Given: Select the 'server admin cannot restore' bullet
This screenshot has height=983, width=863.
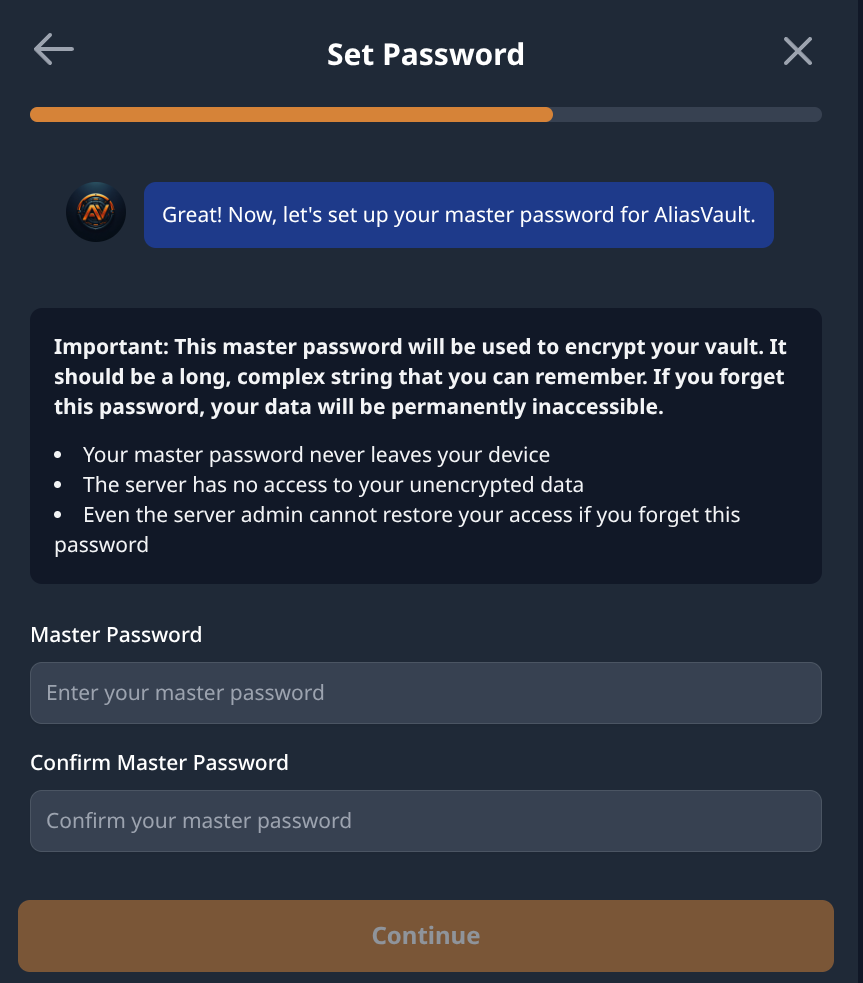Looking at the screenshot, I should (x=411, y=515).
